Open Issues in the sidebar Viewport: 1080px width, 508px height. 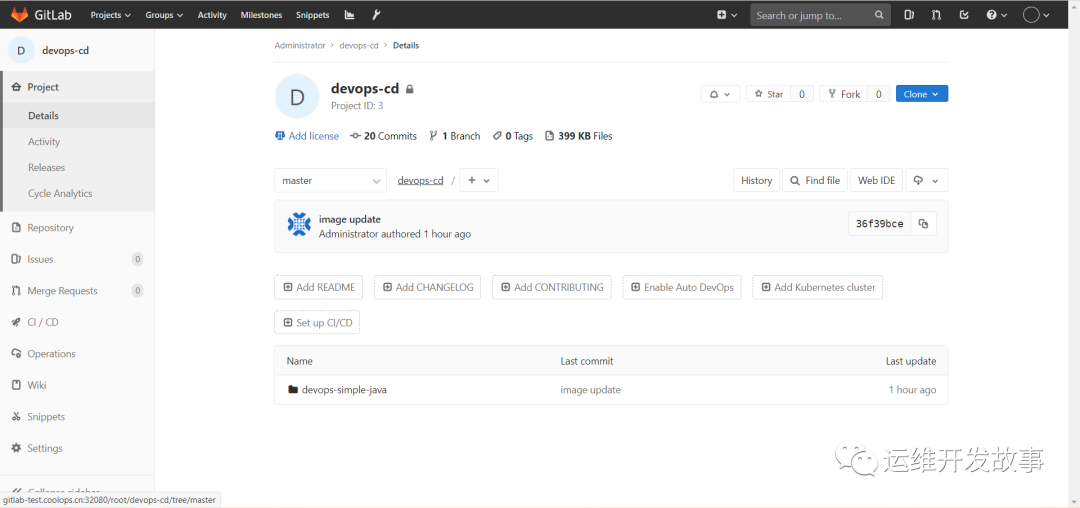click(77, 260)
